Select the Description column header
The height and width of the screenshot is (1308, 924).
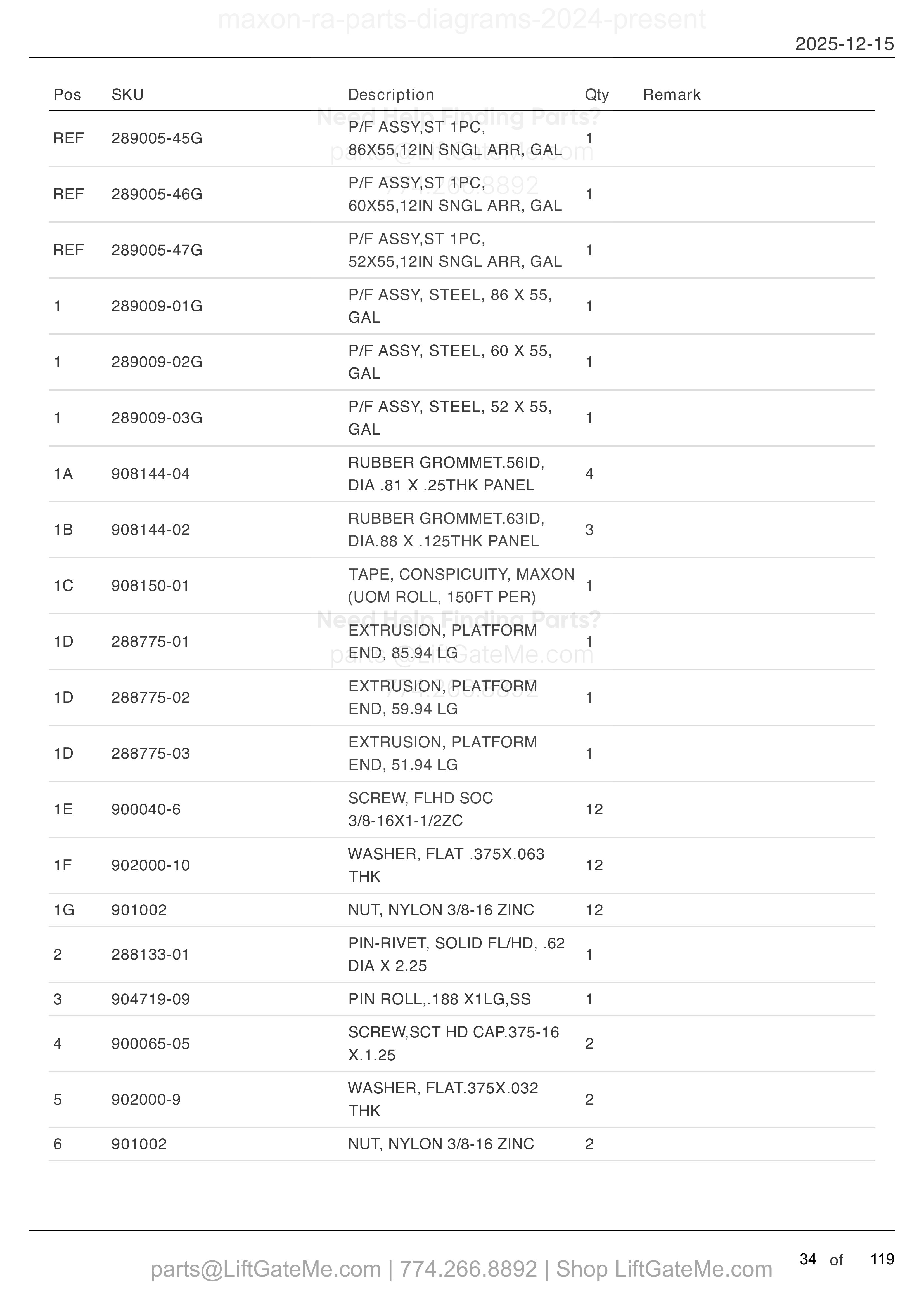pos(391,95)
